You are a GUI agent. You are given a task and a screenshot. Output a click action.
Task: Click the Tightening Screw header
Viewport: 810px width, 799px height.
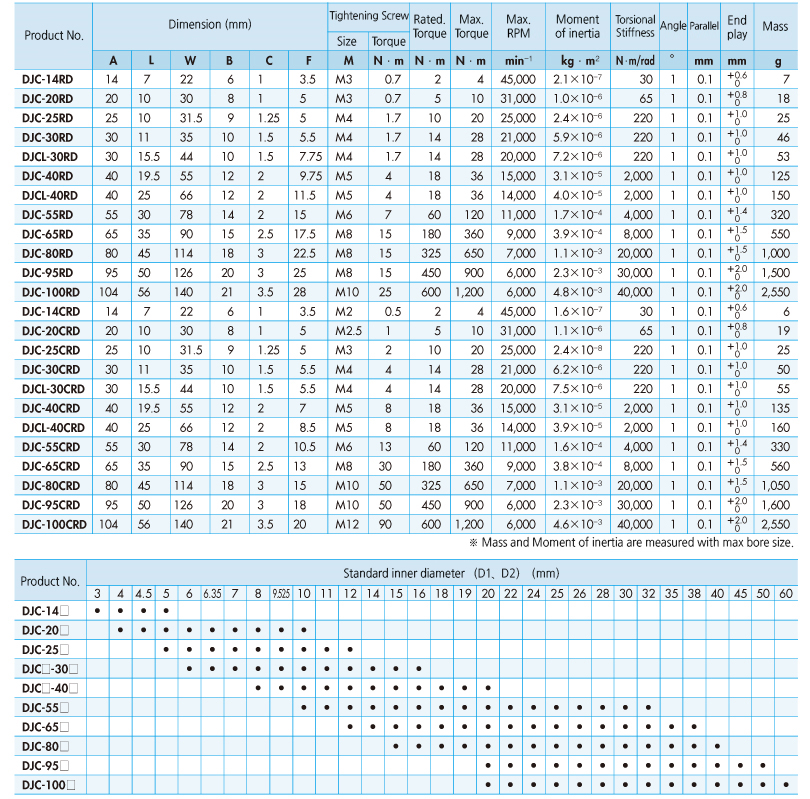point(367,16)
